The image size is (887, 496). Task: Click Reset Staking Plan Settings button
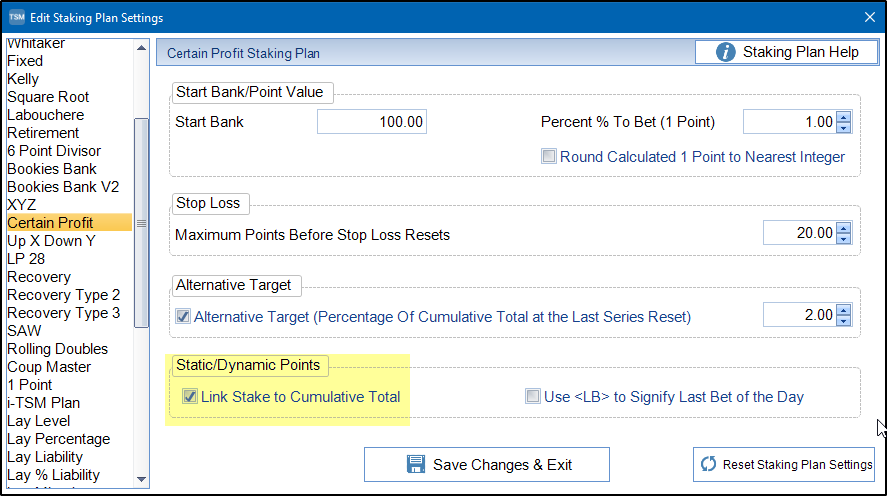pyautogui.click(x=785, y=464)
